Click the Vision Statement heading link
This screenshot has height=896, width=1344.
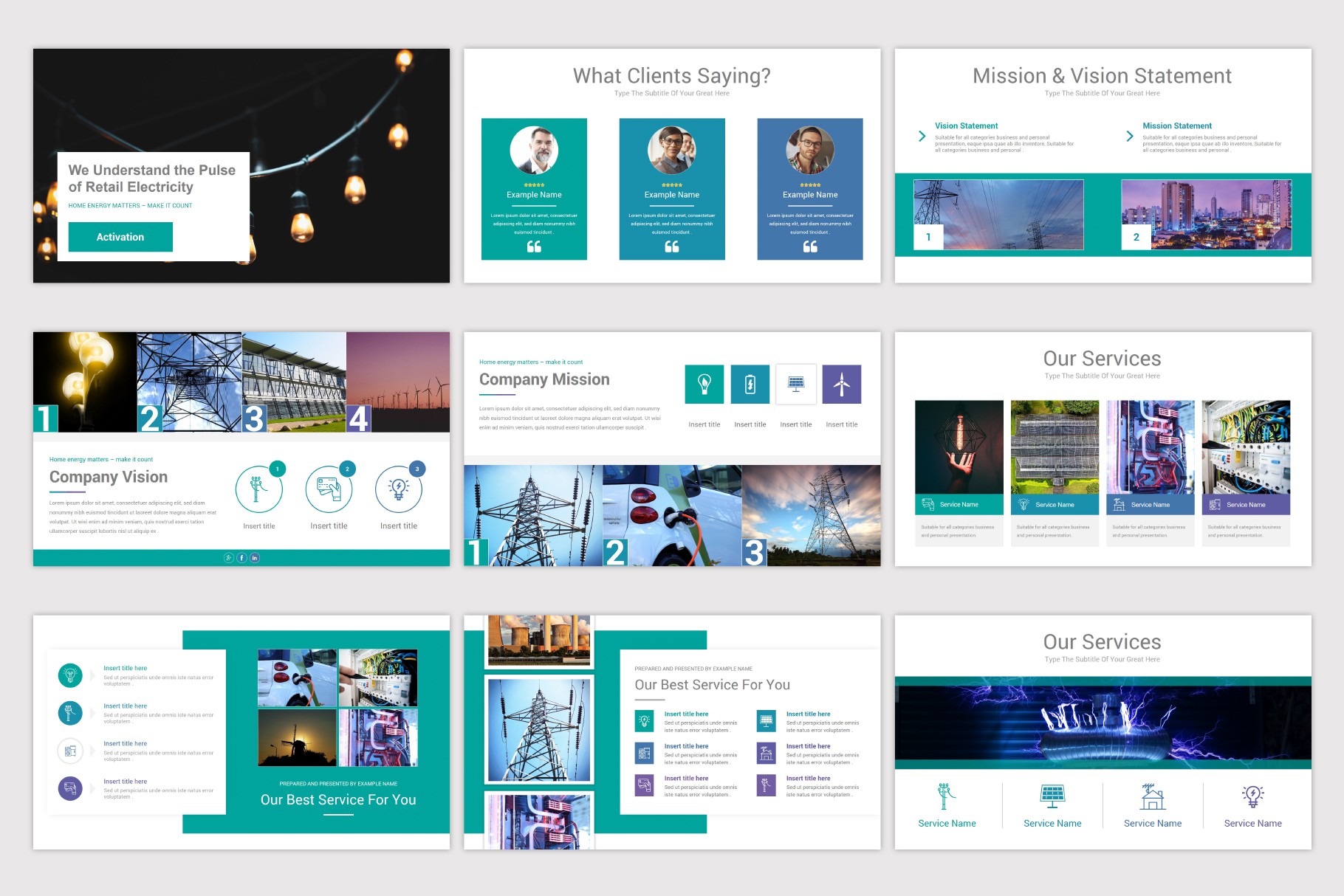966,126
